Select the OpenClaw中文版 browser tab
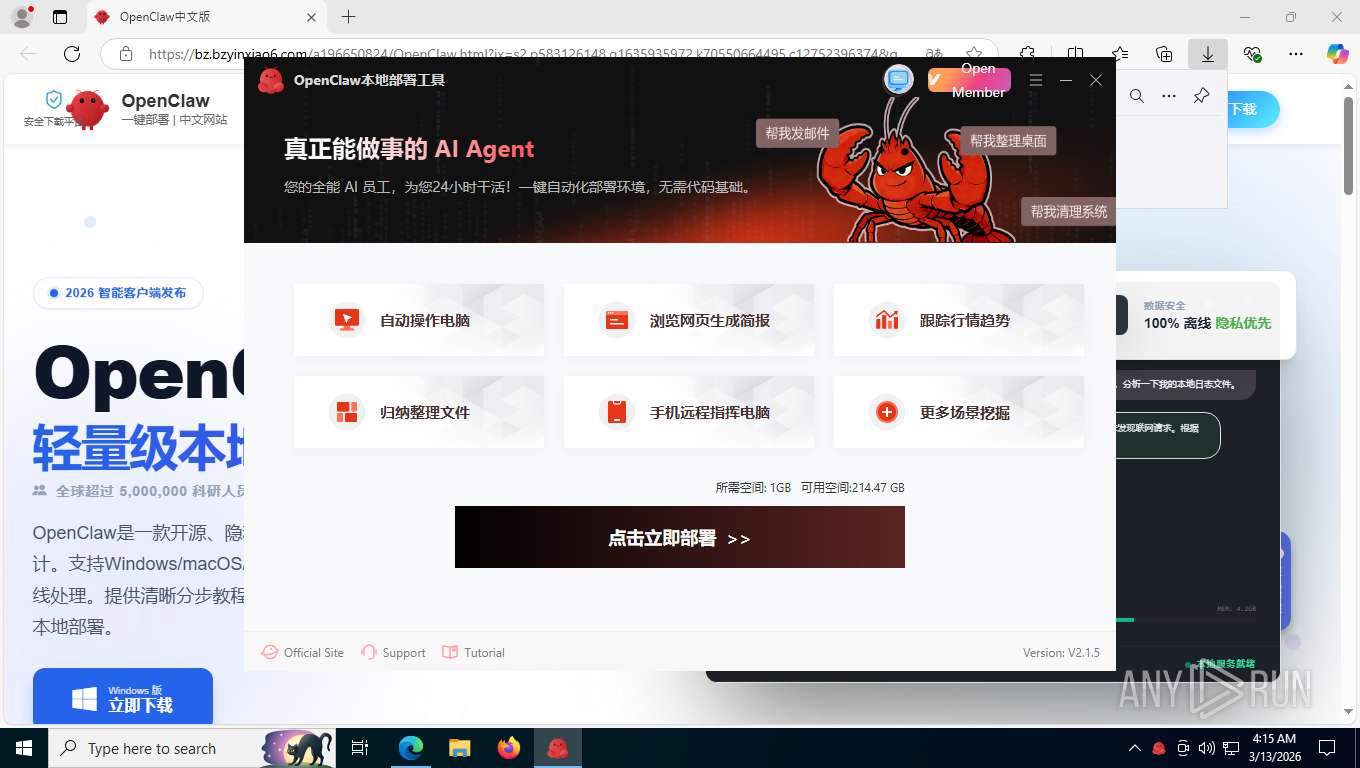Screen dimensions: 1360x768 [x=206, y=17]
